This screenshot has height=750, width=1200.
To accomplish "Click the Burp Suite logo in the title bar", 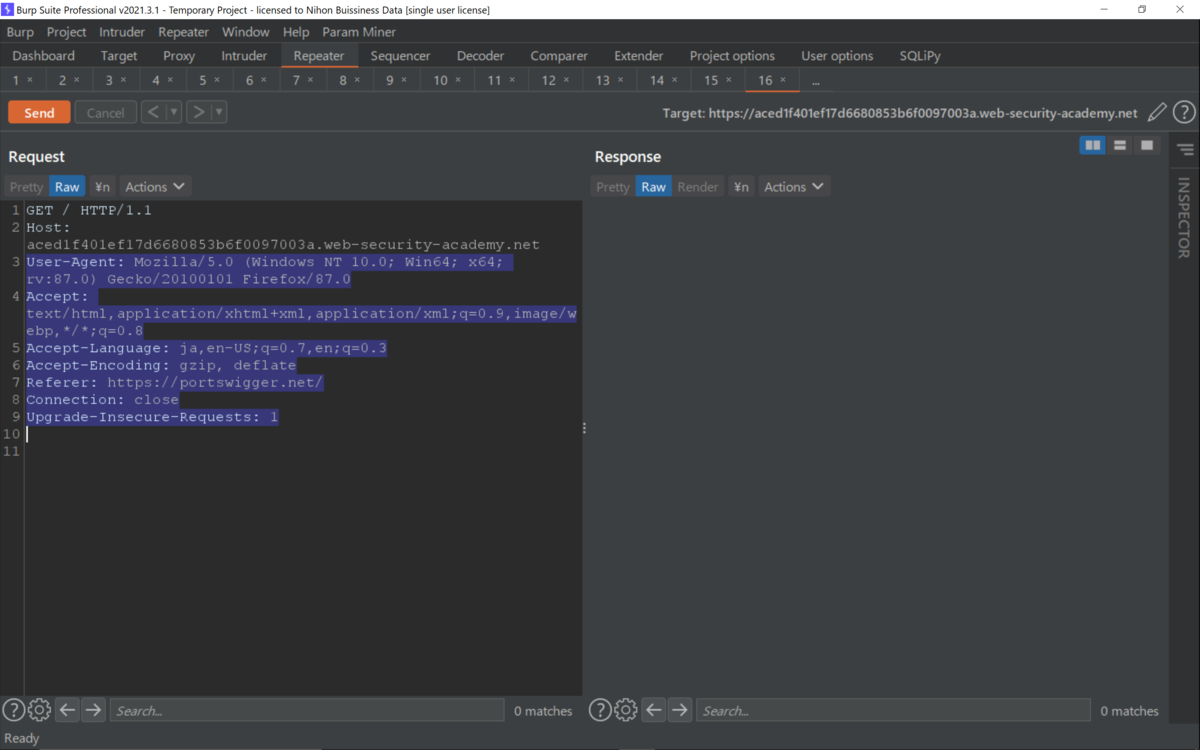I will pos(8,9).
